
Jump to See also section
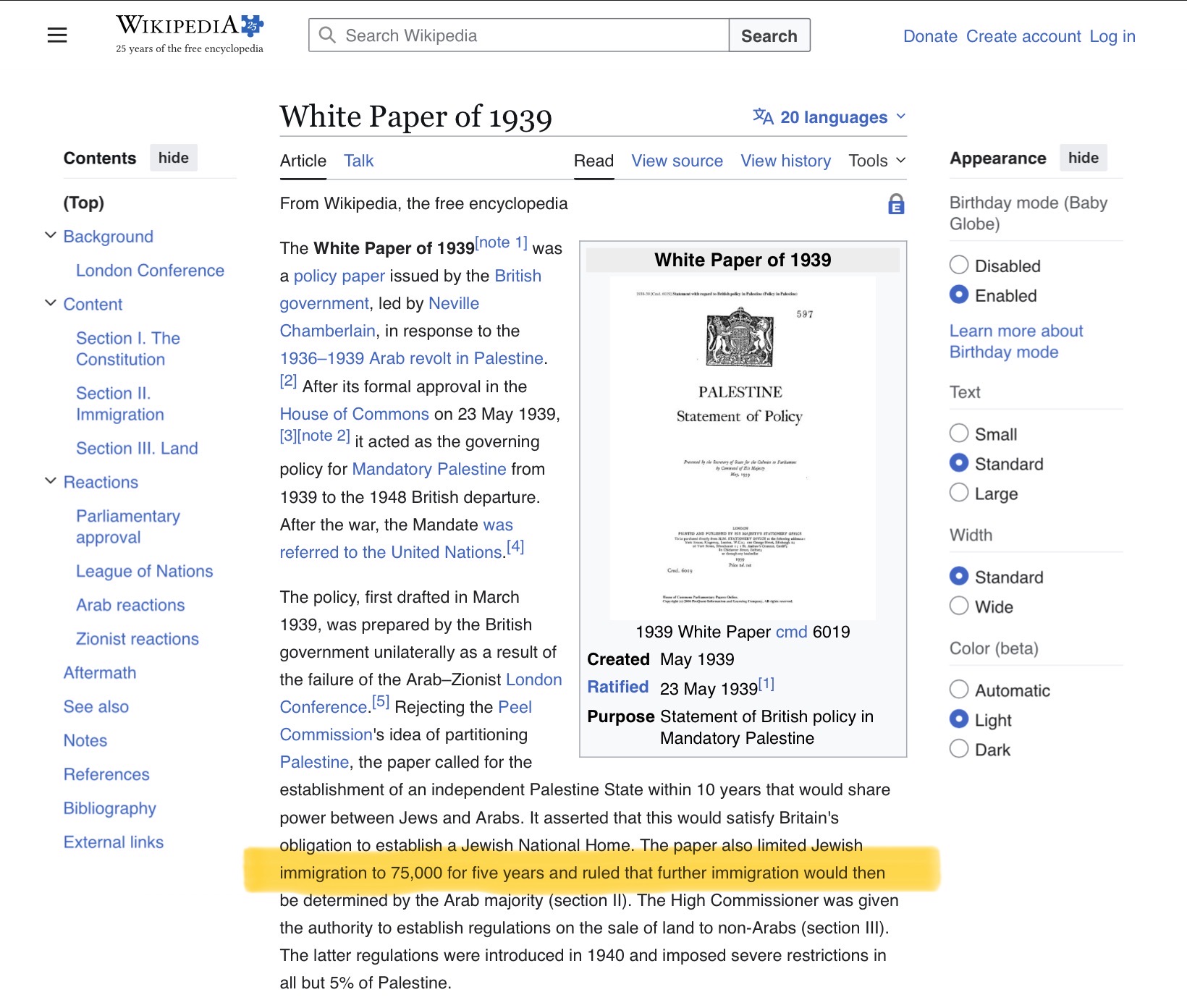[96, 707]
